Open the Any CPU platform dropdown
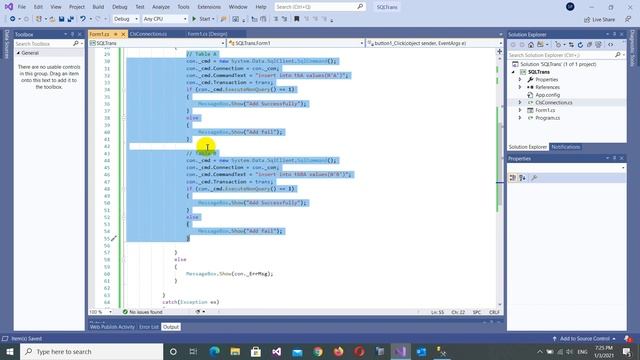Image resolution: width=640 pixels, height=360 pixels. pos(164,19)
